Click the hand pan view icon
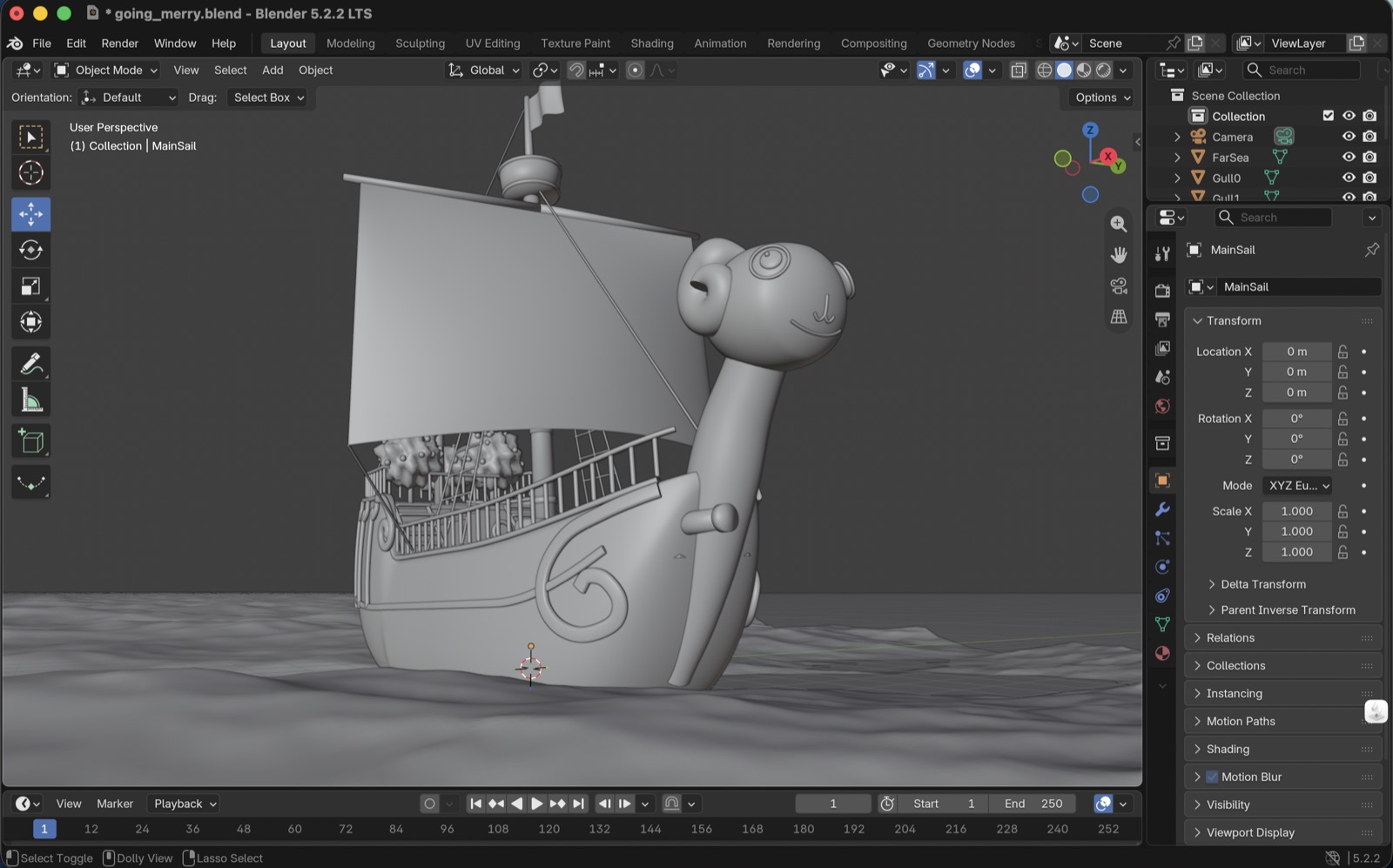The width and height of the screenshot is (1393, 868). [x=1119, y=254]
